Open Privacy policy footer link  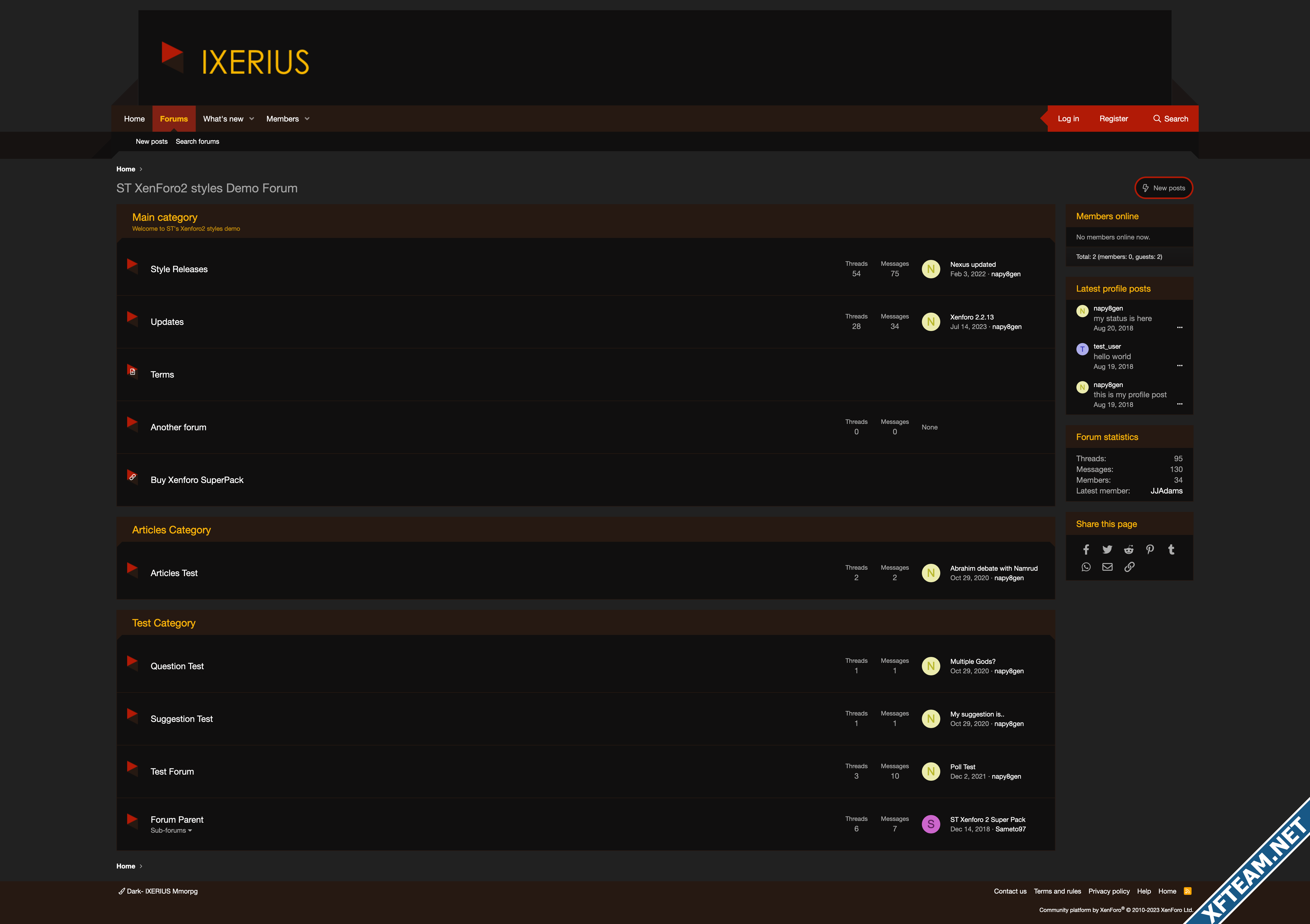(1109, 891)
